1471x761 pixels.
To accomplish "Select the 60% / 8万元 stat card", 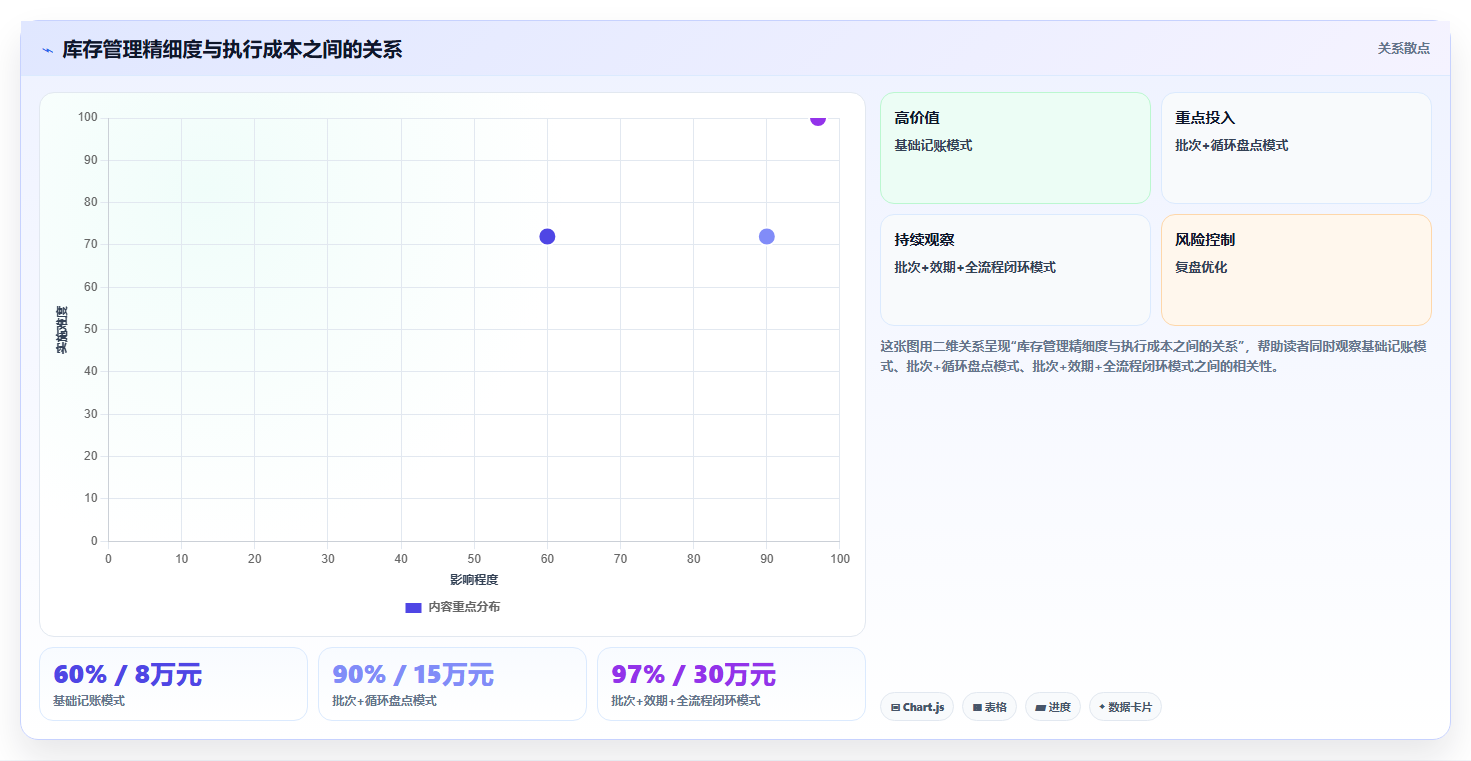I will (173, 684).
